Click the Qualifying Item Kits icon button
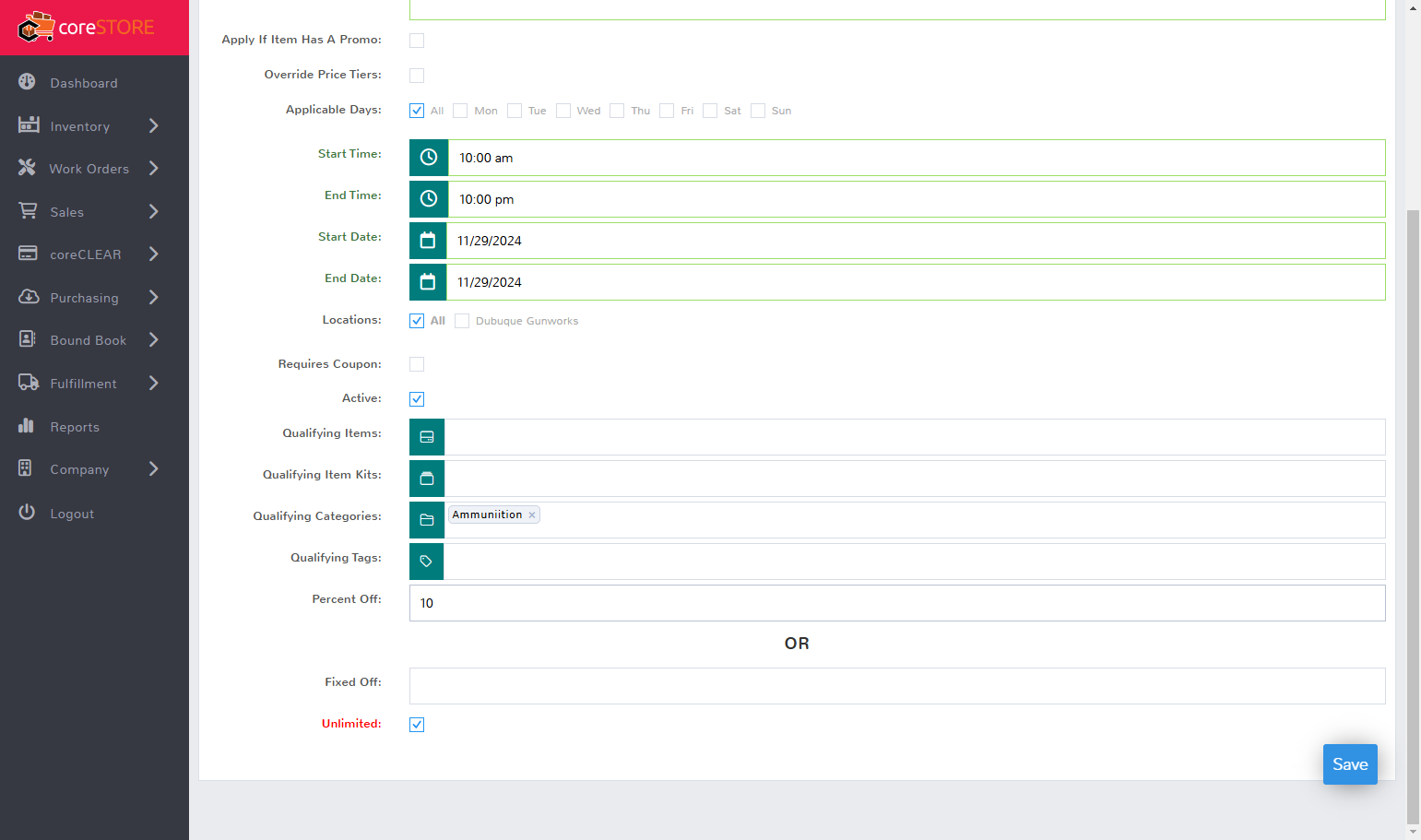Screen dimensions: 1421x840 point(427,479)
